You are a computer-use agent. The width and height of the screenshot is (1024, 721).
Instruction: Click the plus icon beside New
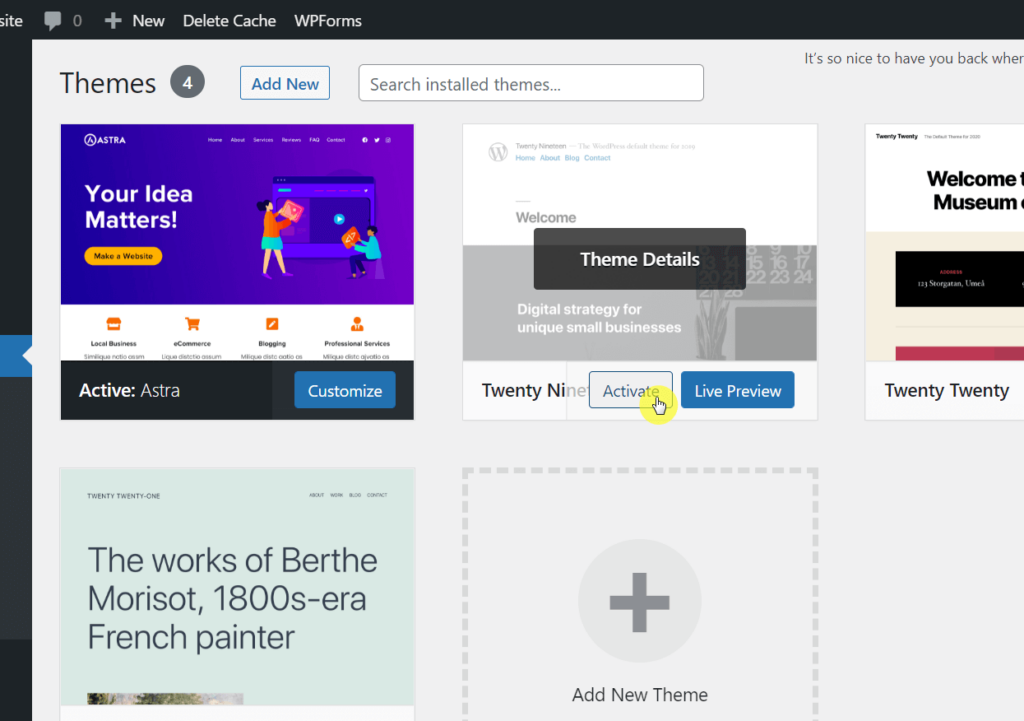113,21
